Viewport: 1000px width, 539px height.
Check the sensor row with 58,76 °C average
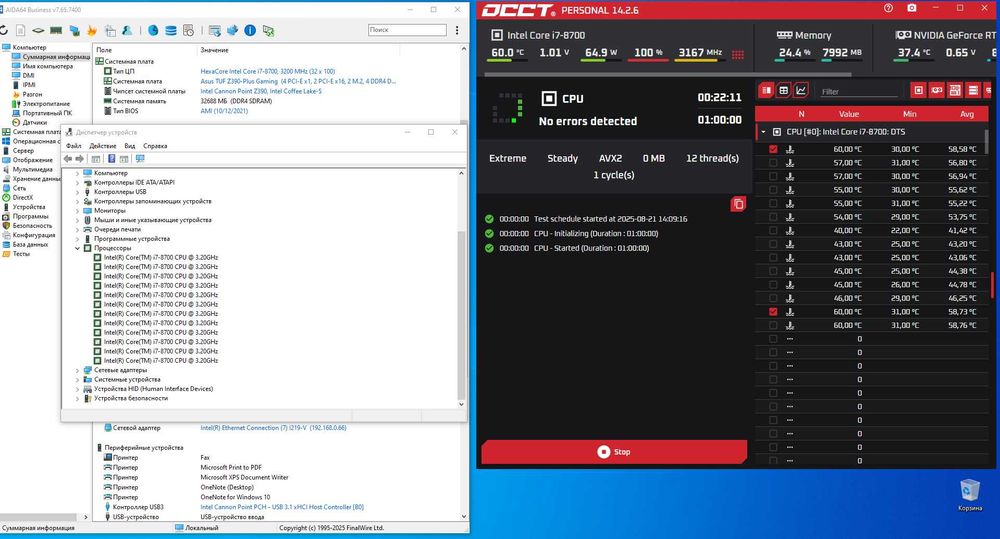click(x=773, y=325)
